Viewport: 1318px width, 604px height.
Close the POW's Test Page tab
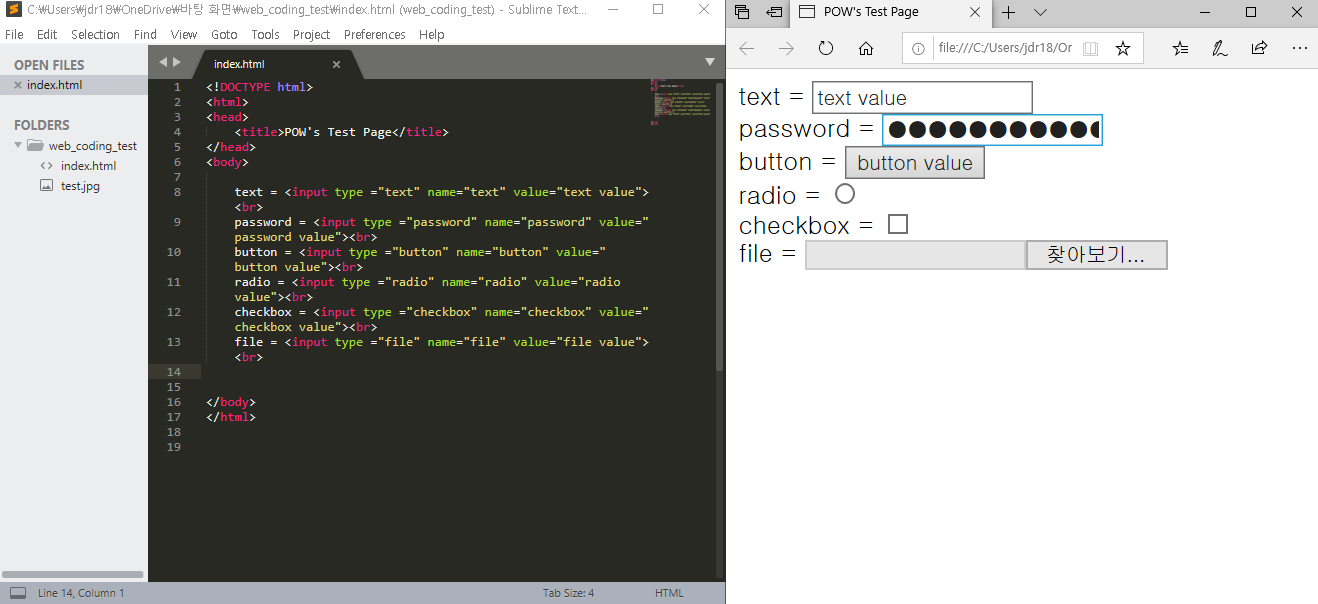click(975, 13)
